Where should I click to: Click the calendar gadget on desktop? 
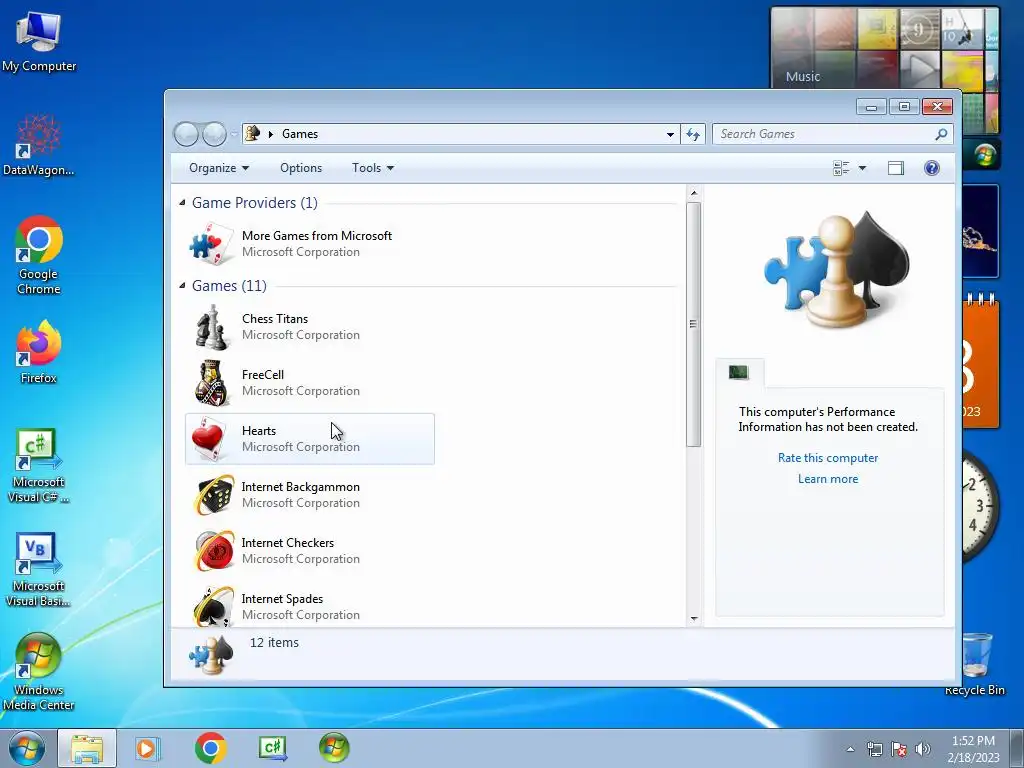point(980,362)
